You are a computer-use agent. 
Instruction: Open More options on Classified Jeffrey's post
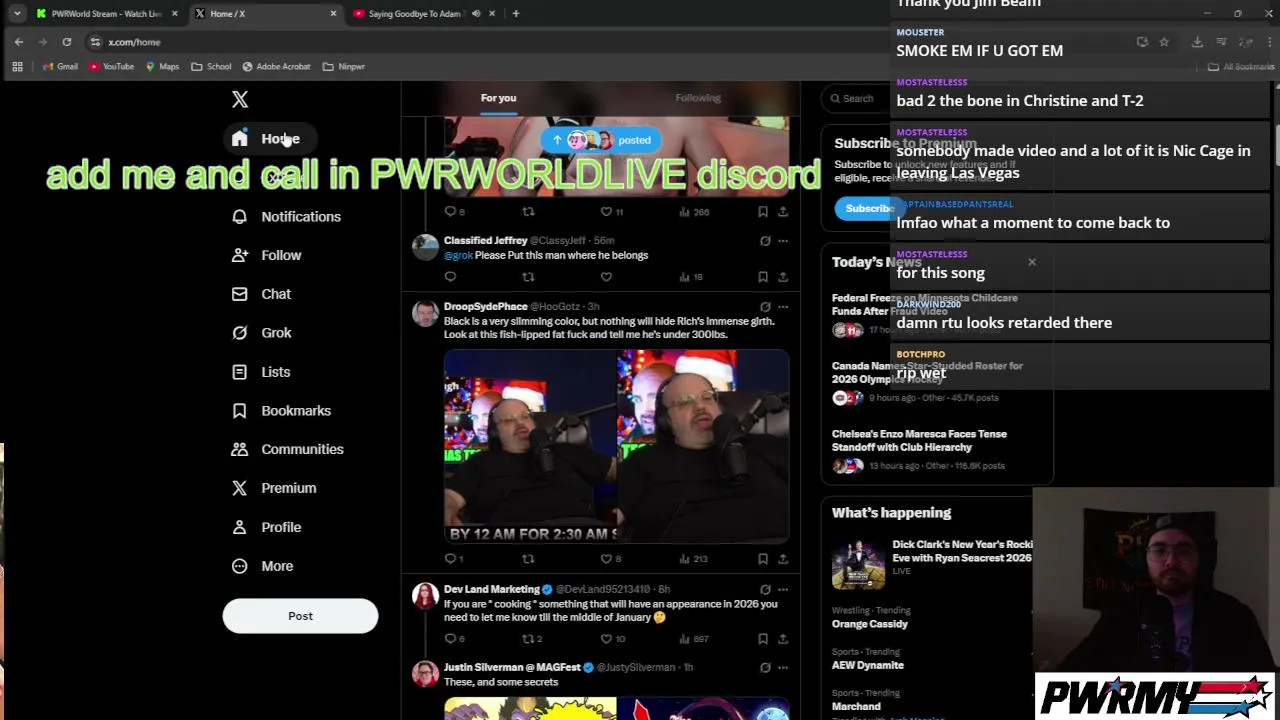(x=783, y=241)
